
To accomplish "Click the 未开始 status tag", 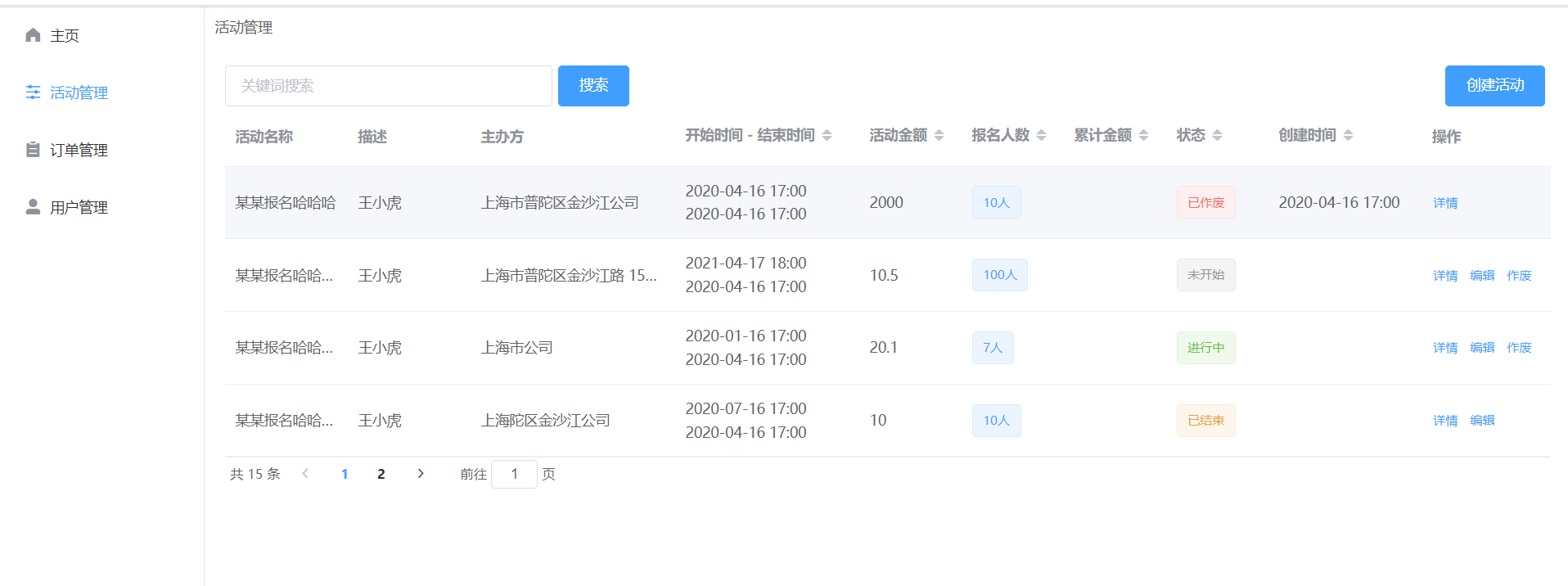I will (x=1206, y=275).
